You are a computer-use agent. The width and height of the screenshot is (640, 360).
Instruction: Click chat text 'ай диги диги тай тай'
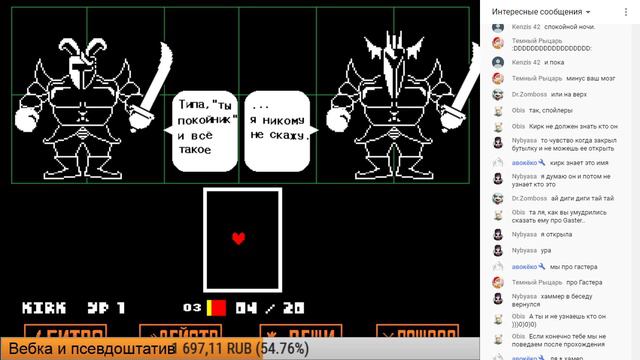point(582,198)
